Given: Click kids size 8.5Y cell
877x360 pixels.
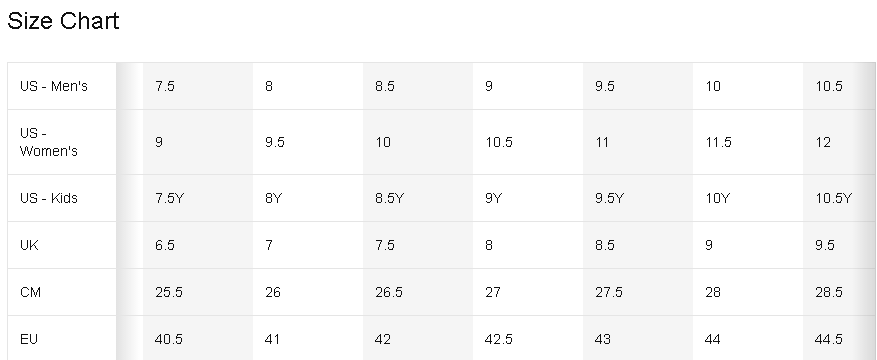Looking at the screenshot, I should coord(418,198).
